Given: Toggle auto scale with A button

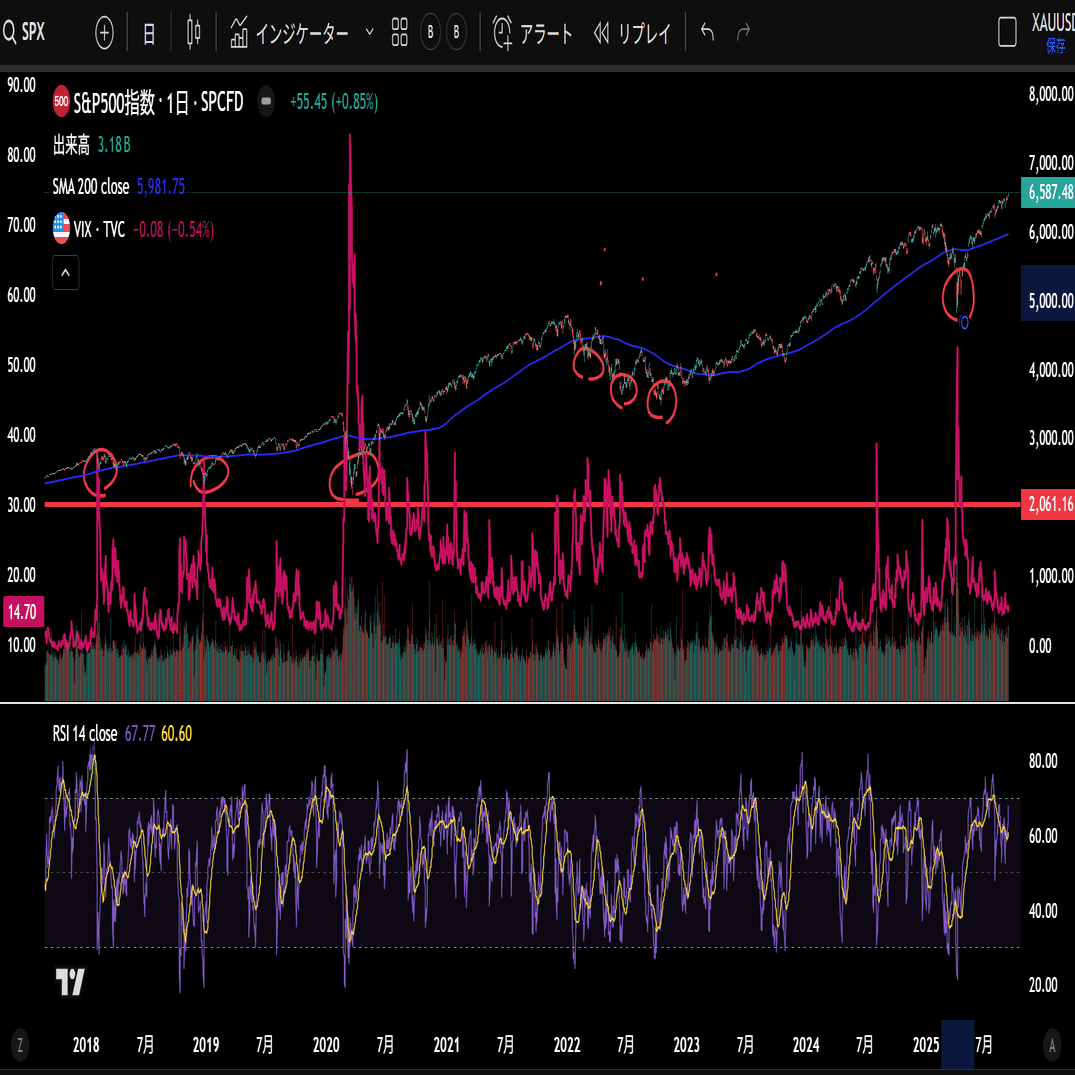Looking at the screenshot, I should pos(1052,1045).
